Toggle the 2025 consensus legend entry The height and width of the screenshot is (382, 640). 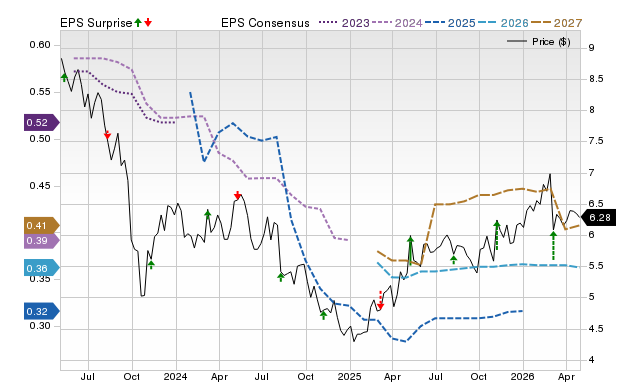coord(450,23)
